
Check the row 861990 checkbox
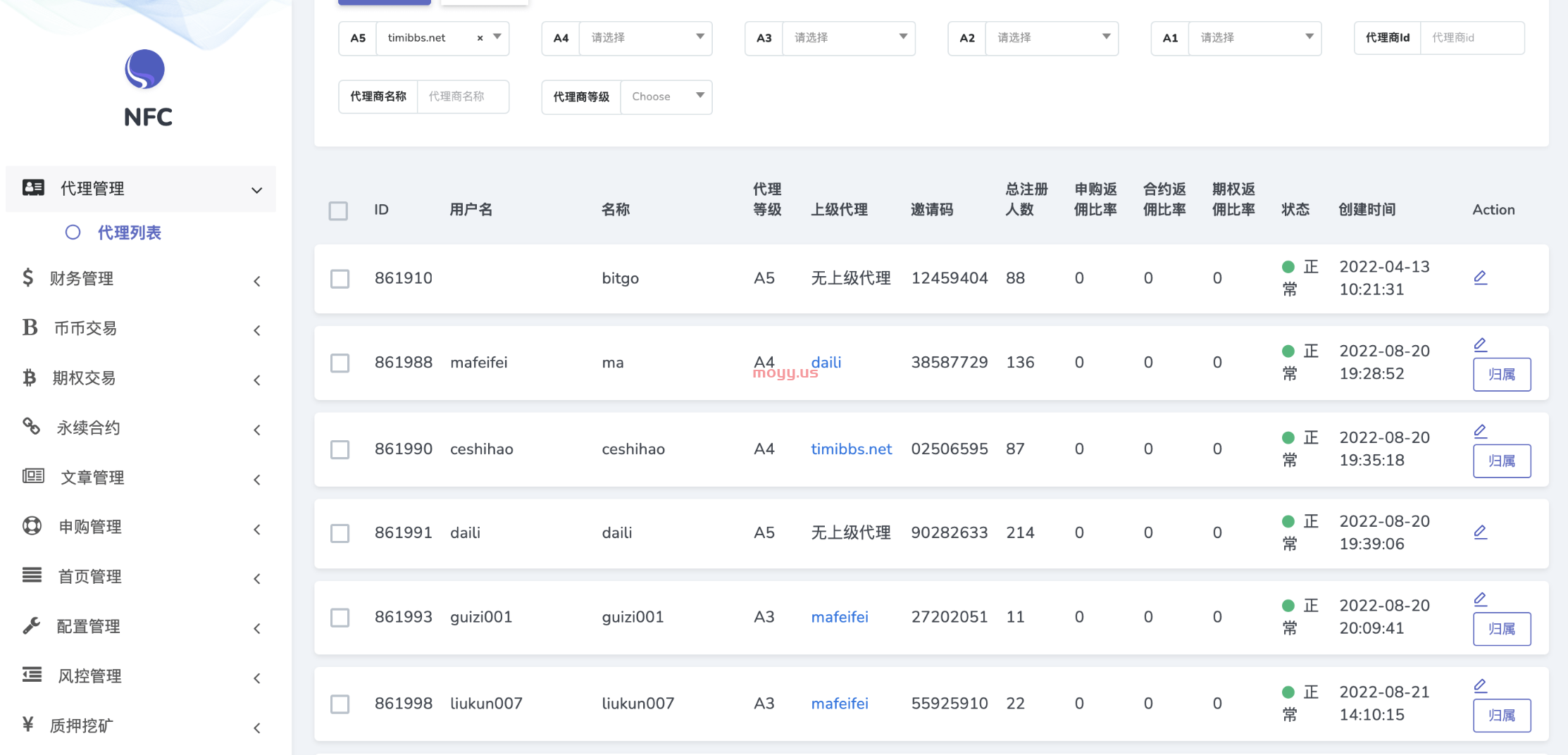(x=340, y=450)
